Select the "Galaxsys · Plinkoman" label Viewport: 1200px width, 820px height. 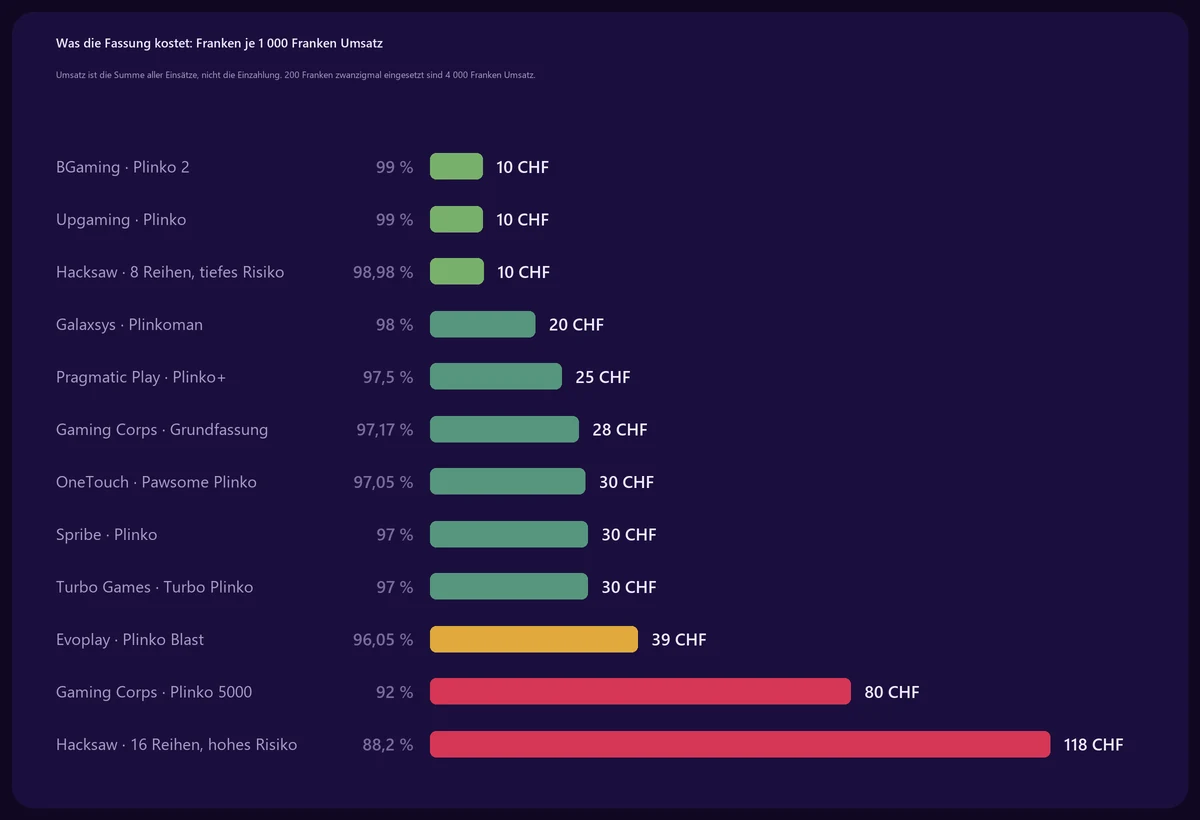[x=130, y=325]
